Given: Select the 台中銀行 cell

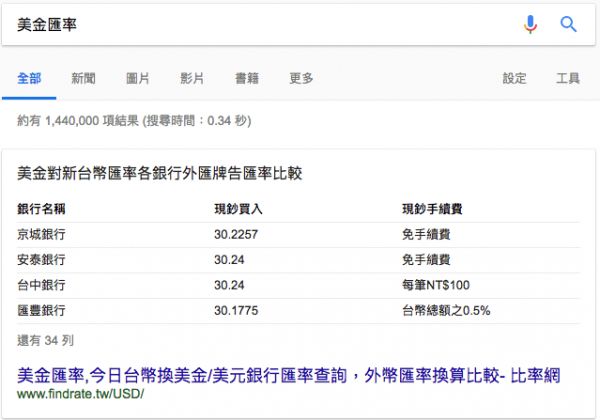Looking at the screenshot, I should click(41, 285).
